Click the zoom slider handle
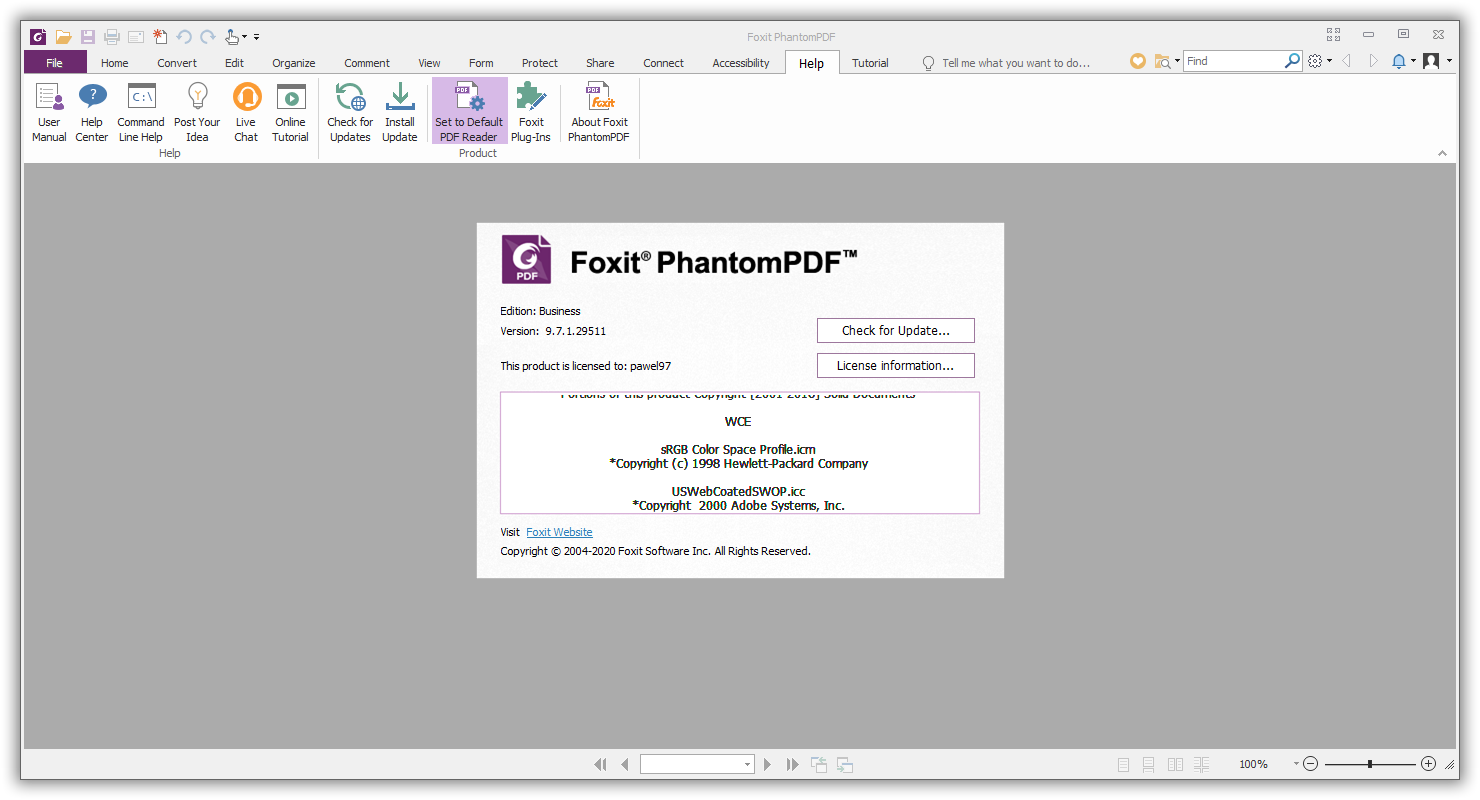 1370,764
